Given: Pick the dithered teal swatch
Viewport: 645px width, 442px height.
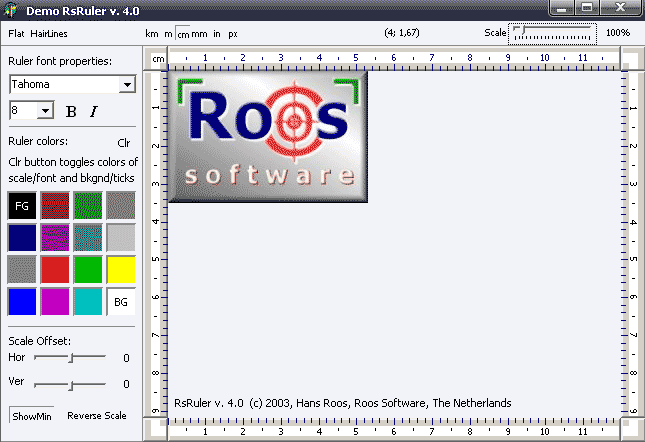Looking at the screenshot, I should click(x=88, y=238).
